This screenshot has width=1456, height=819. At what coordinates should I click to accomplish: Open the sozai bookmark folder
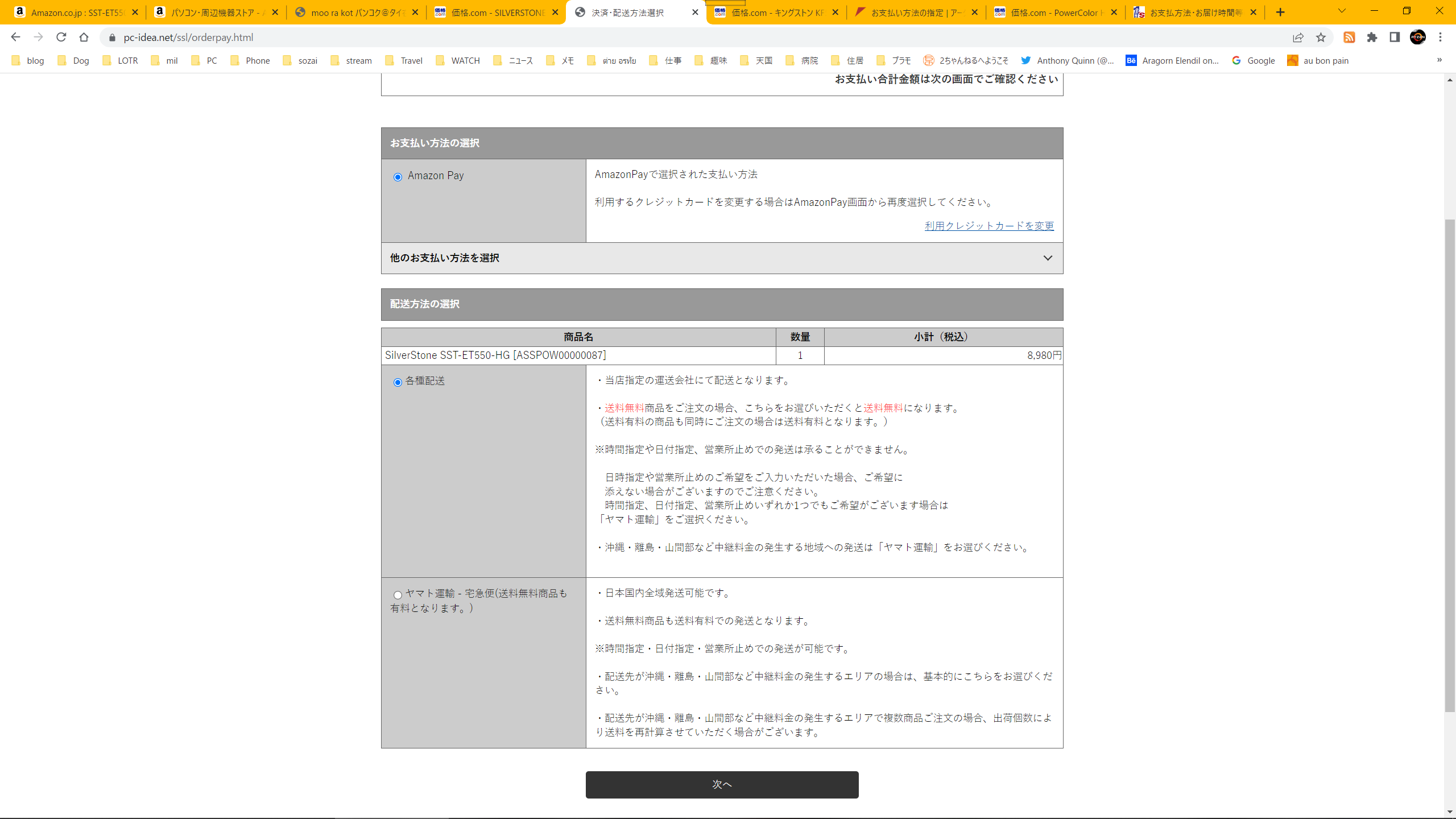(301, 60)
